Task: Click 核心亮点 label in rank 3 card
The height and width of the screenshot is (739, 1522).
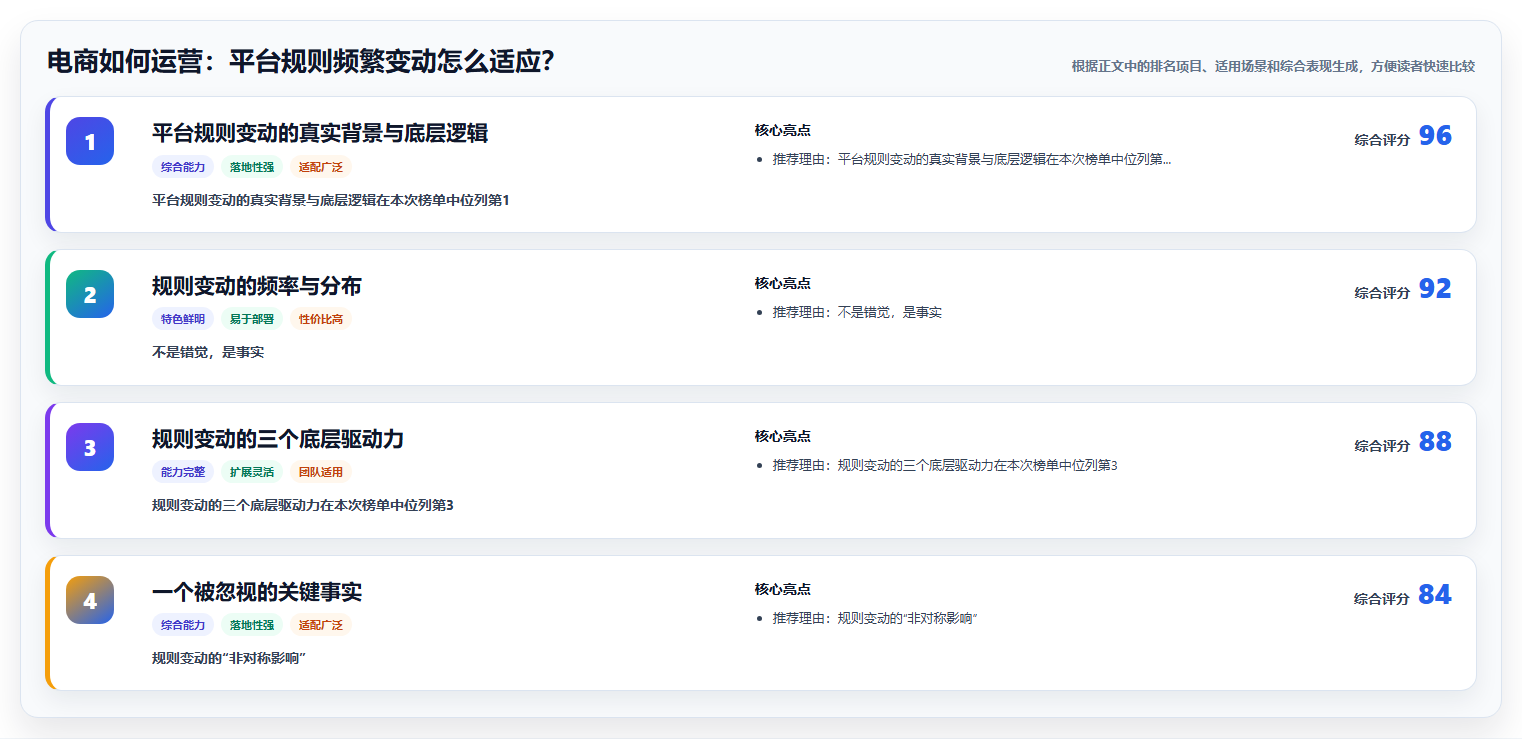Action: [x=782, y=436]
